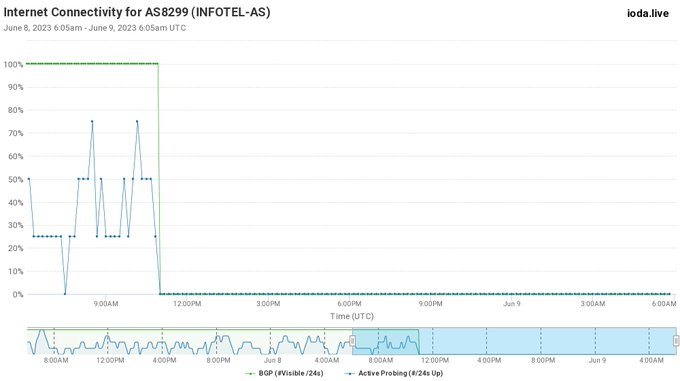Click the 20% y-axis label
This screenshot has width=680, height=381.
tap(15, 248)
